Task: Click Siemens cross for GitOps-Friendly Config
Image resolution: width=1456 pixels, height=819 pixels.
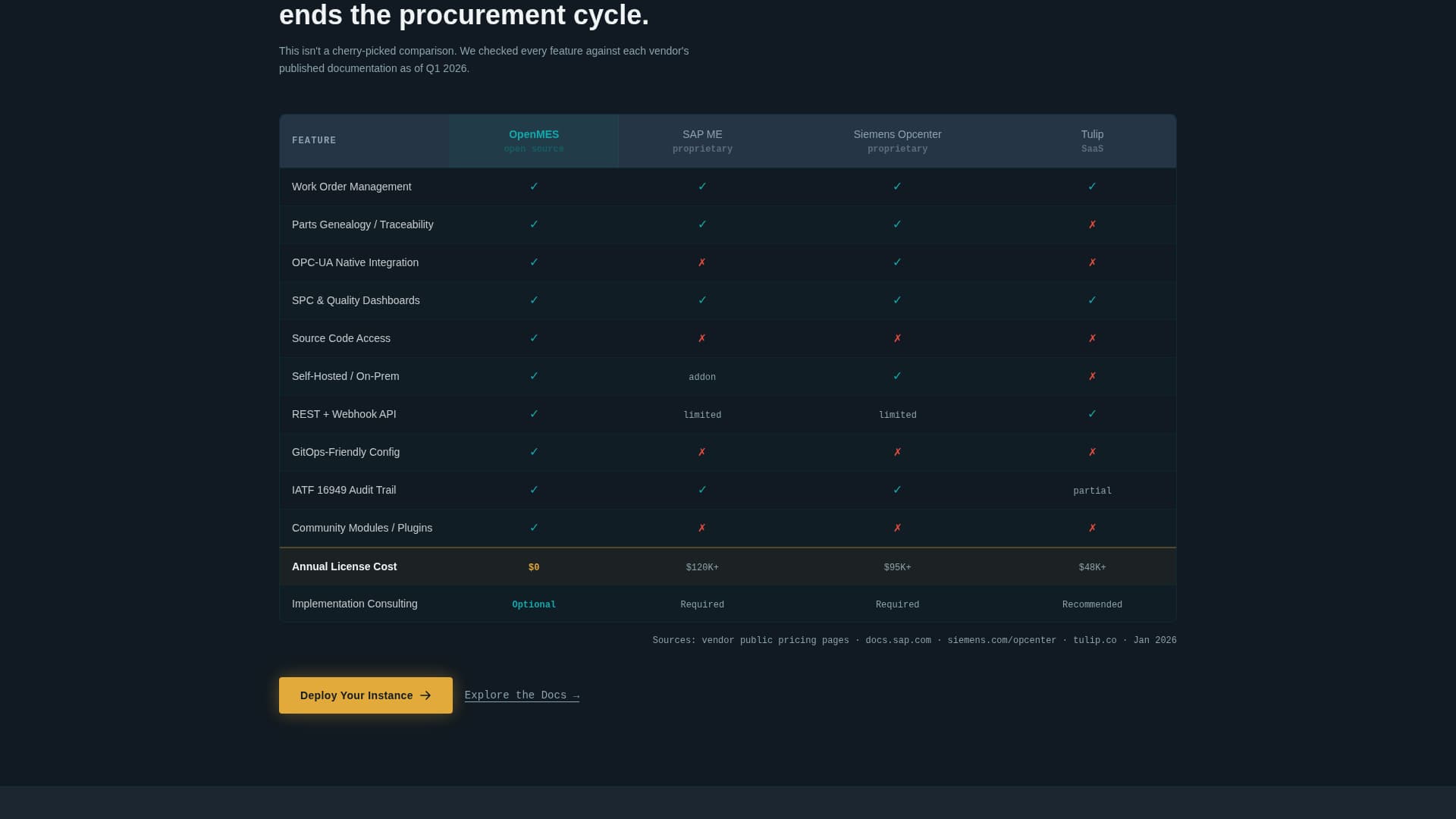Action: tap(897, 452)
